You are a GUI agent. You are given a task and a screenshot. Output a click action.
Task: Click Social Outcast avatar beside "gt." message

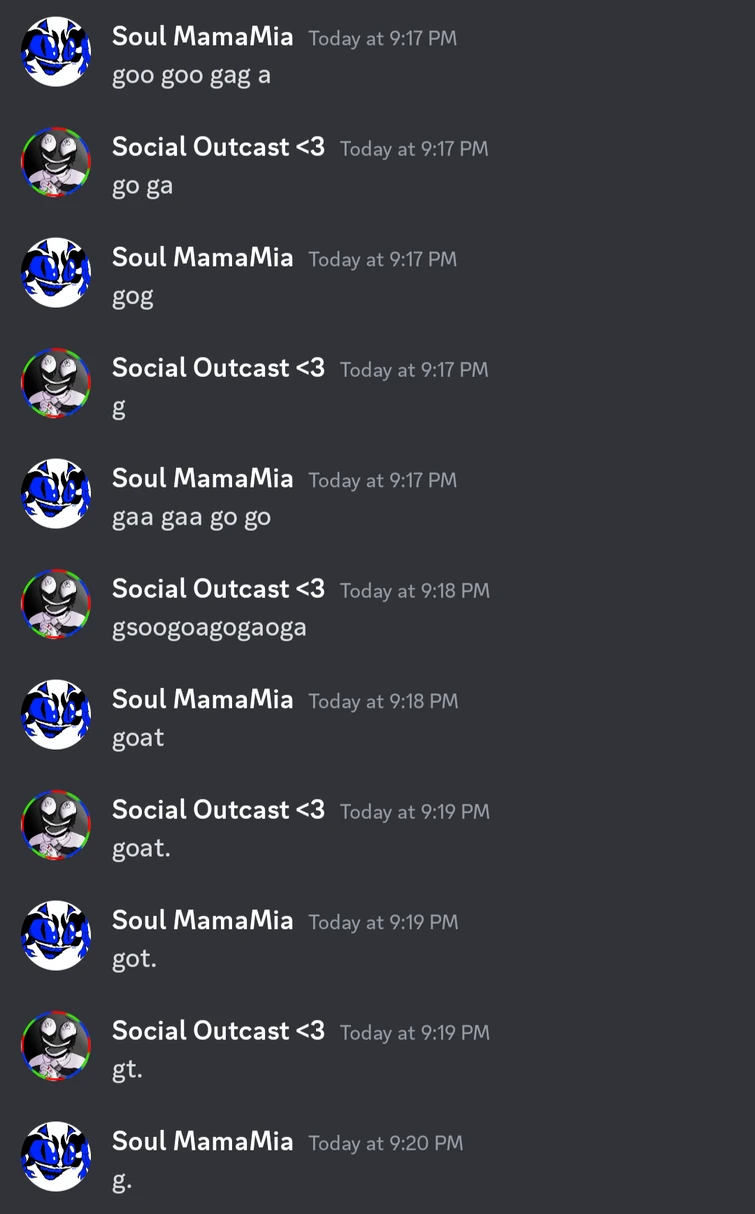point(56,1046)
